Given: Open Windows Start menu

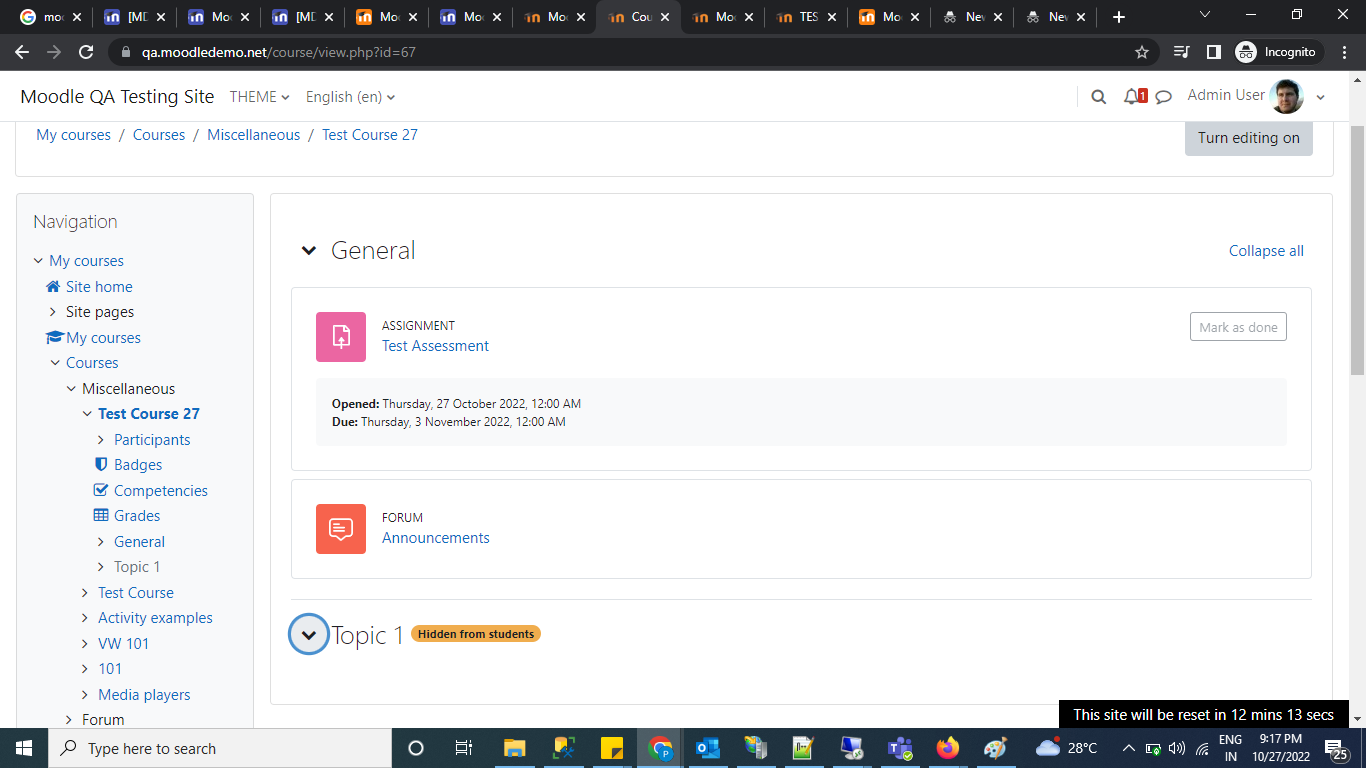Looking at the screenshot, I should 24,748.
